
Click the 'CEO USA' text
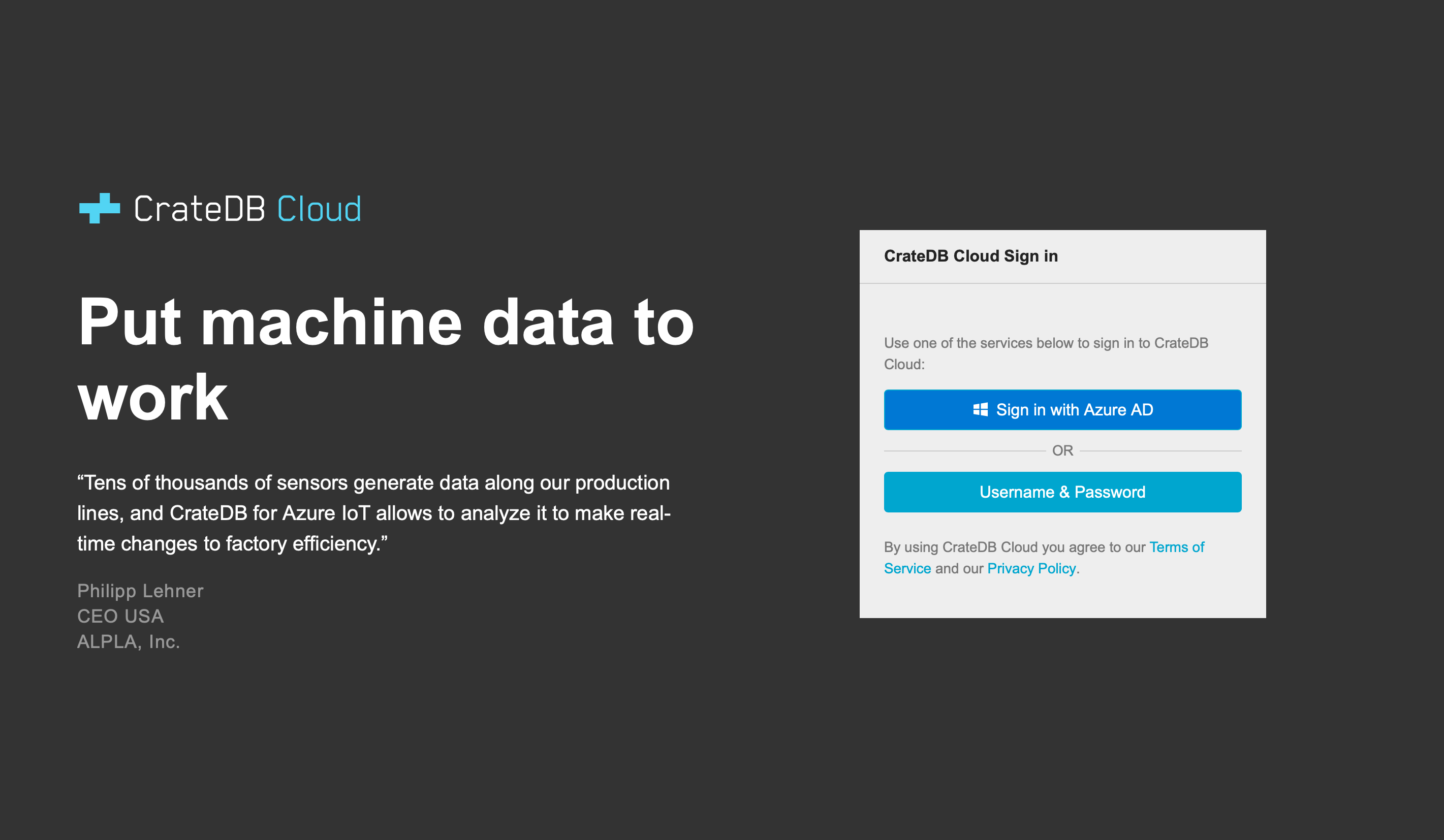pyautogui.click(x=121, y=616)
